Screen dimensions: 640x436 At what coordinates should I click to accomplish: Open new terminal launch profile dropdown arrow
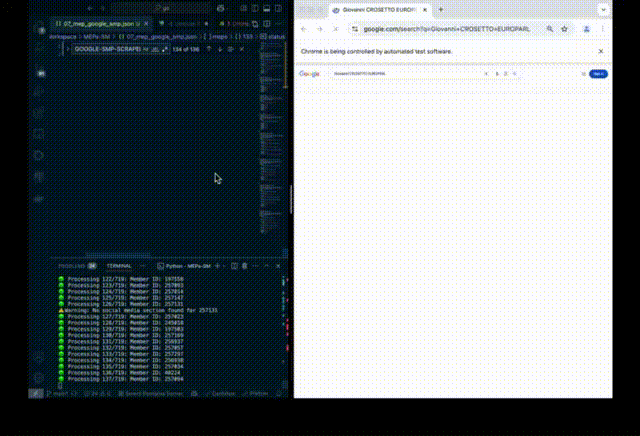(x=224, y=266)
